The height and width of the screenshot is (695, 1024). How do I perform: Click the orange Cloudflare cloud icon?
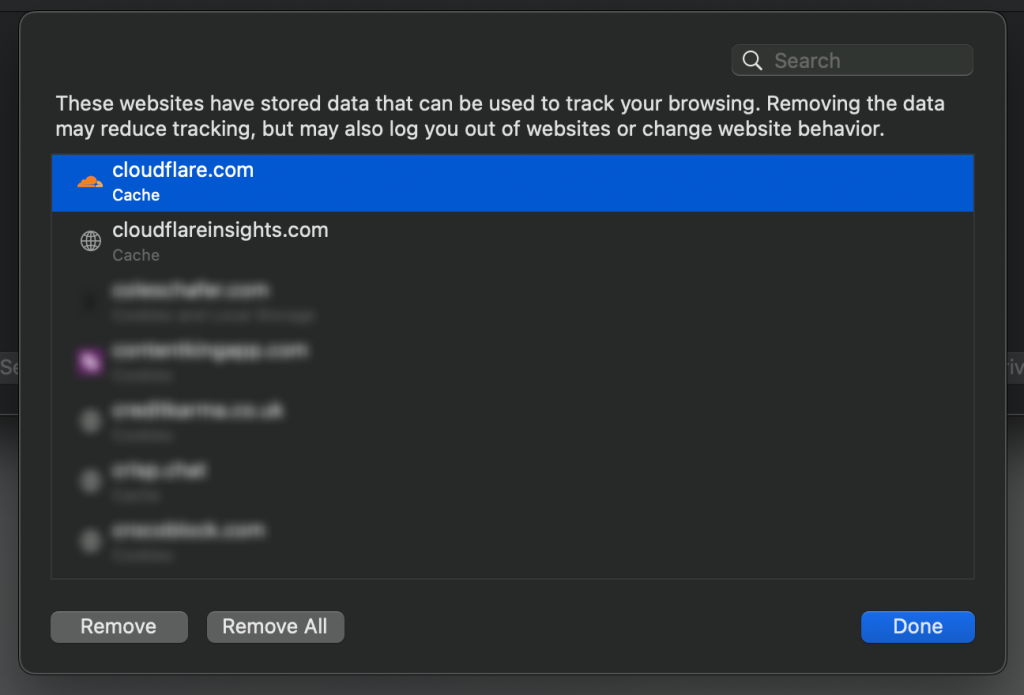[x=90, y=182]
